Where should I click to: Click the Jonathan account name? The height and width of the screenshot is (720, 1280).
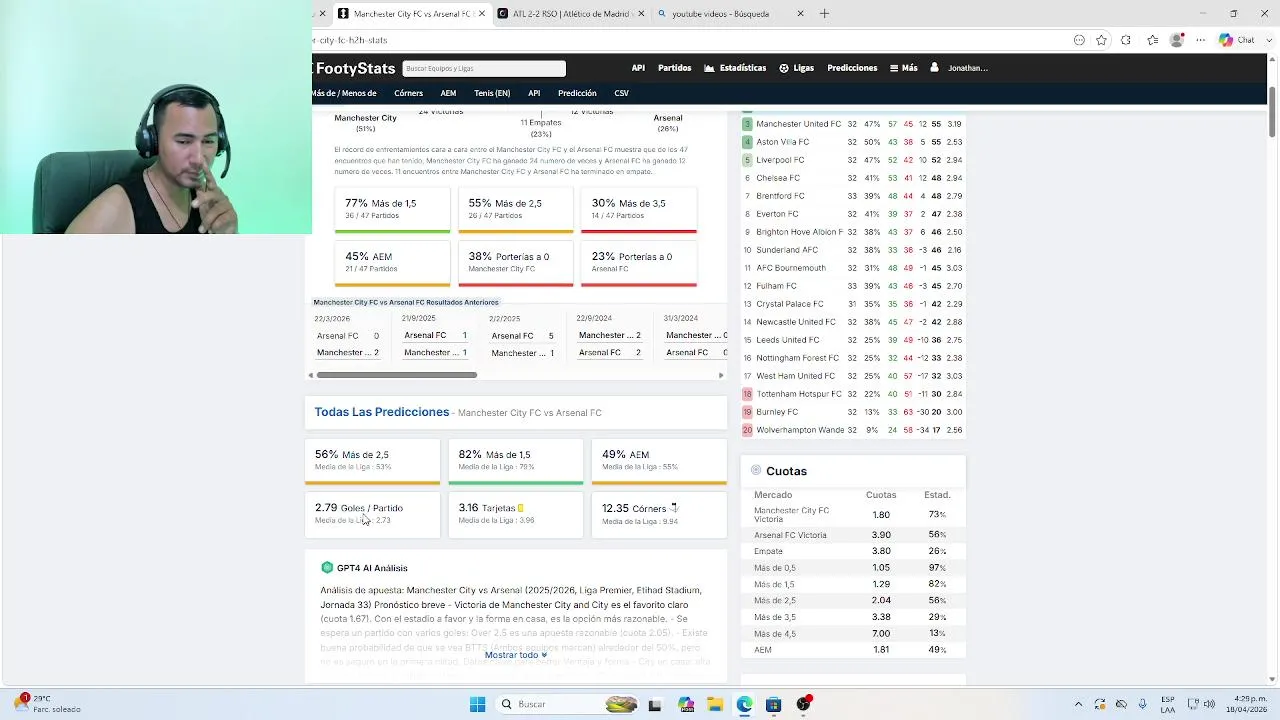[968, 68]
